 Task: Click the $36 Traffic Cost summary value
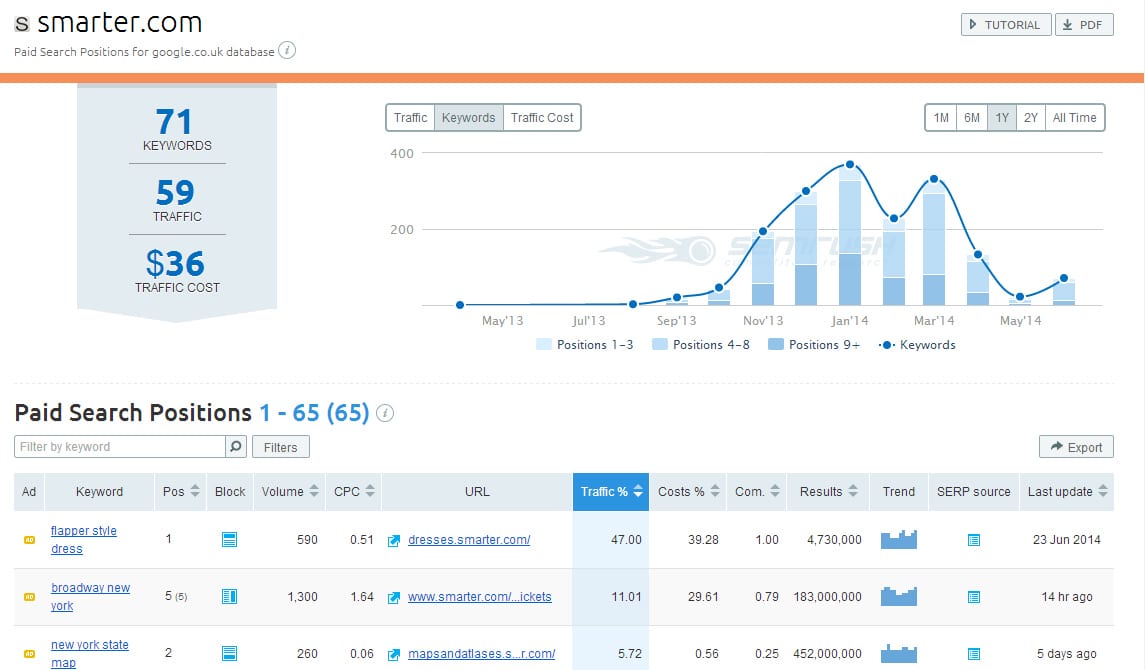(x=175, y=263)
